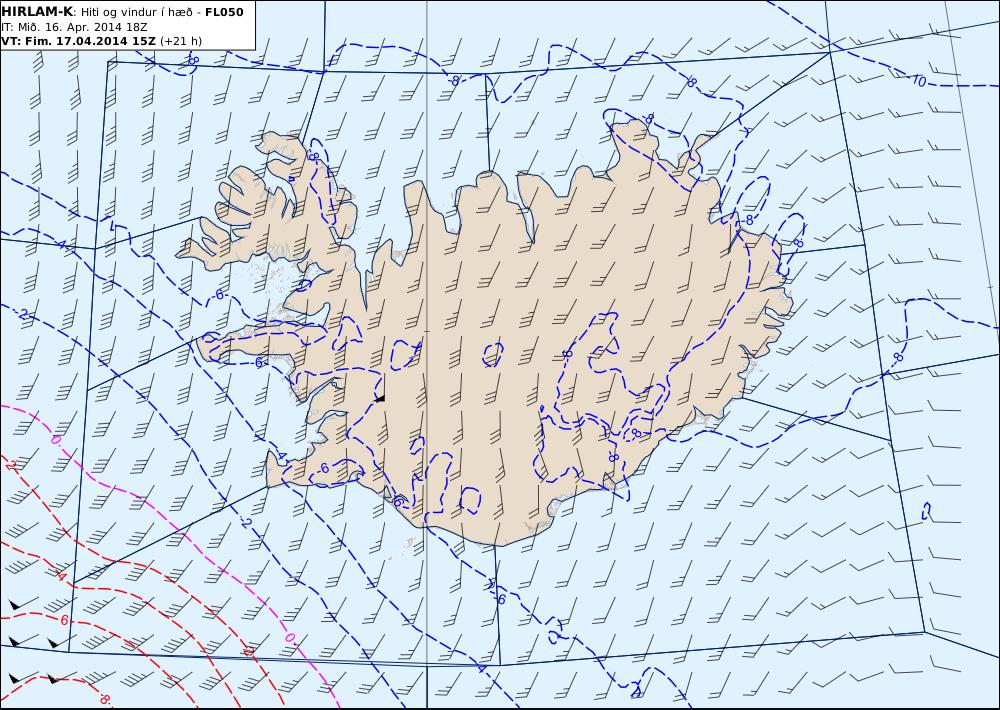Click the black pennant wind barb over western Iceland

click(x=380, y=398)
